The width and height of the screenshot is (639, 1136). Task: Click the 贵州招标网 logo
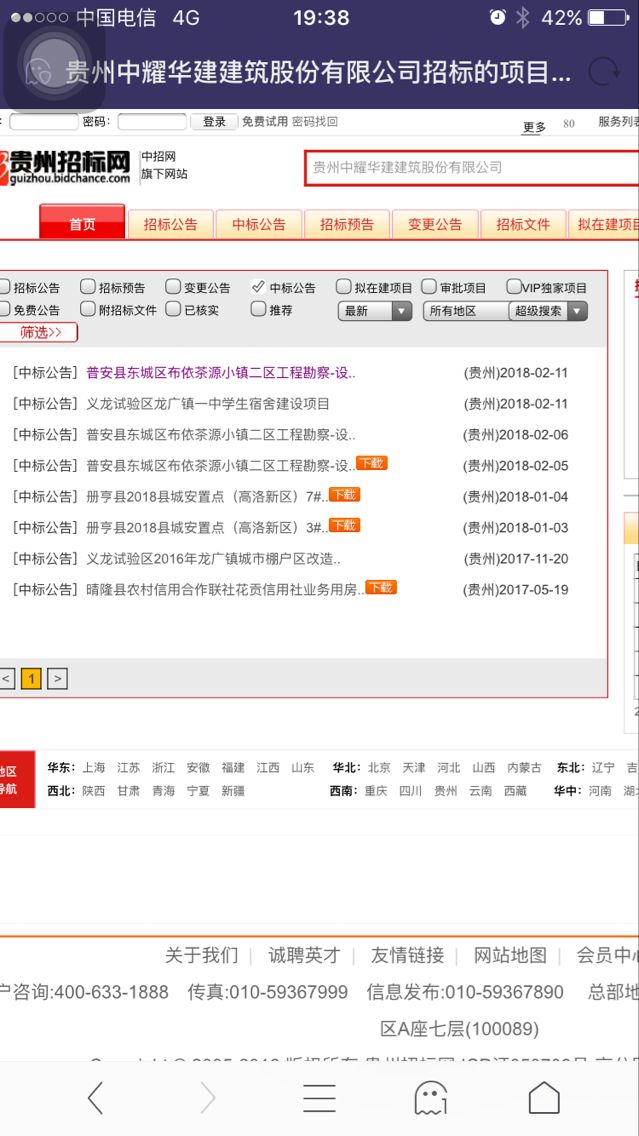pos(66,166)
